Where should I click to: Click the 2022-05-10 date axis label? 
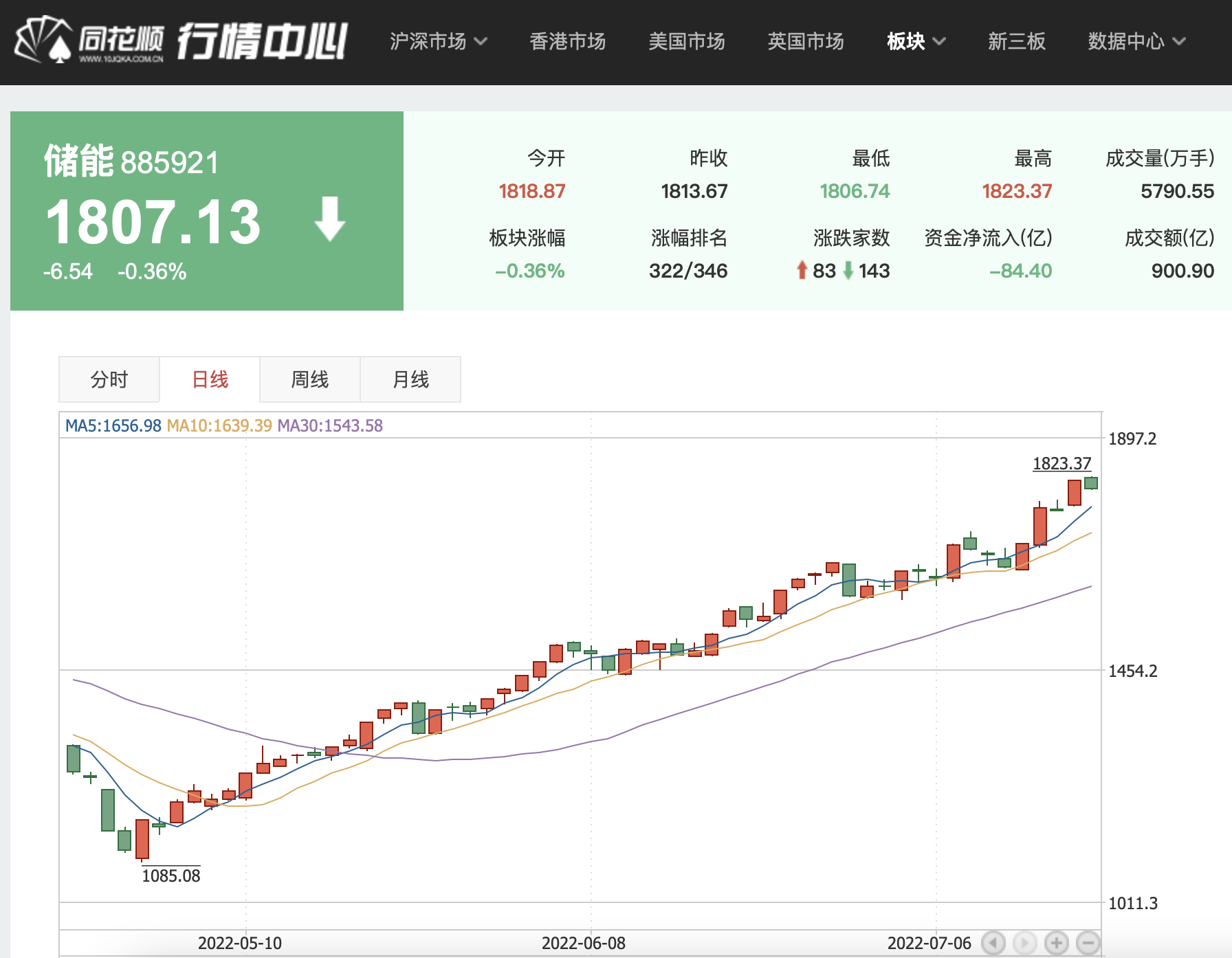tap(240, 943)
